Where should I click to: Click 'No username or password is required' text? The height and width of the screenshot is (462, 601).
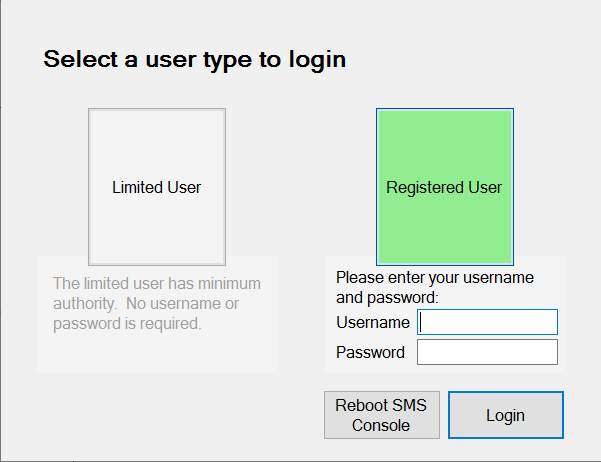coord(146,314)
